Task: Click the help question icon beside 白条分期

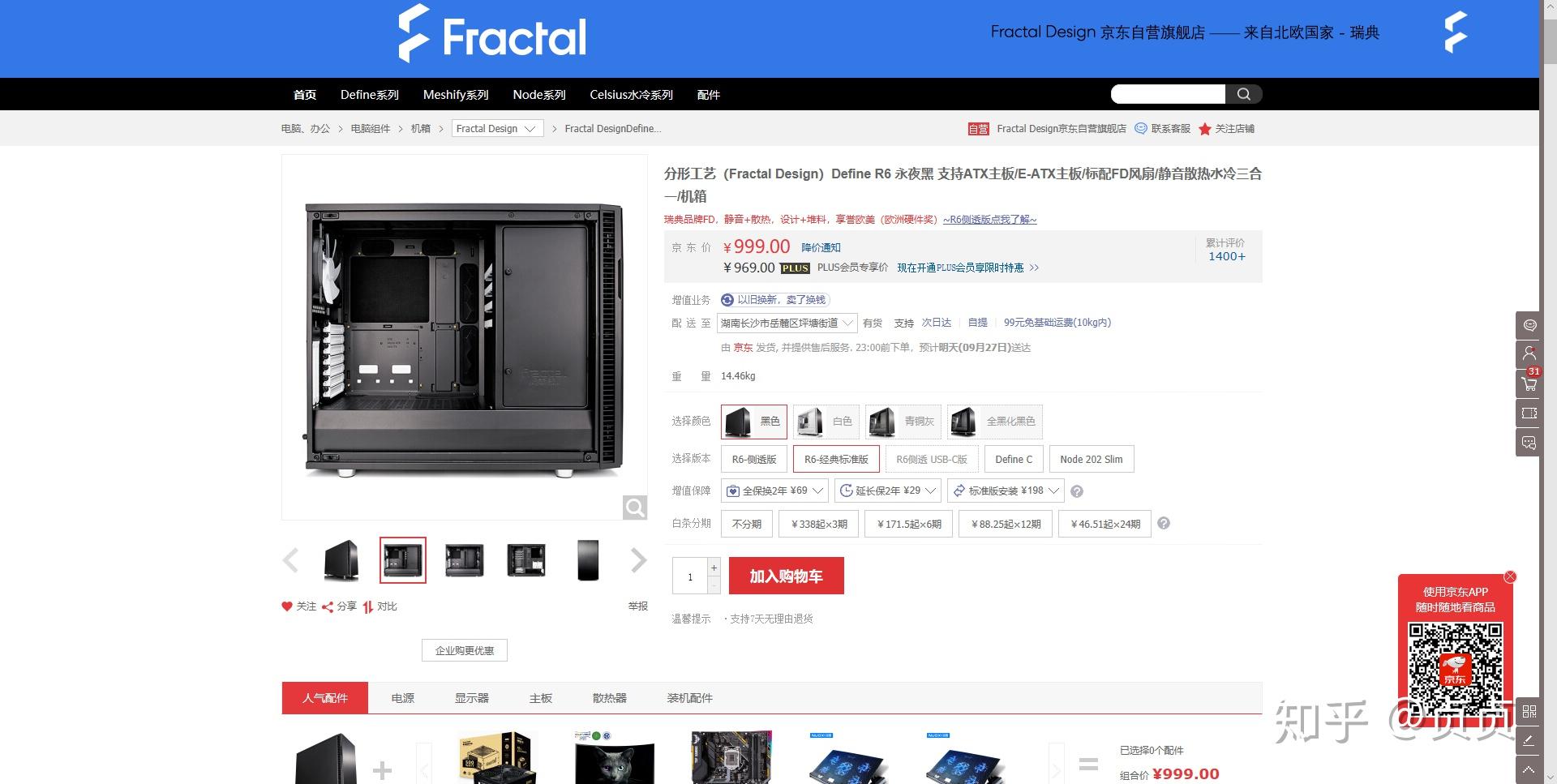Action: (x=1164, y=524)
